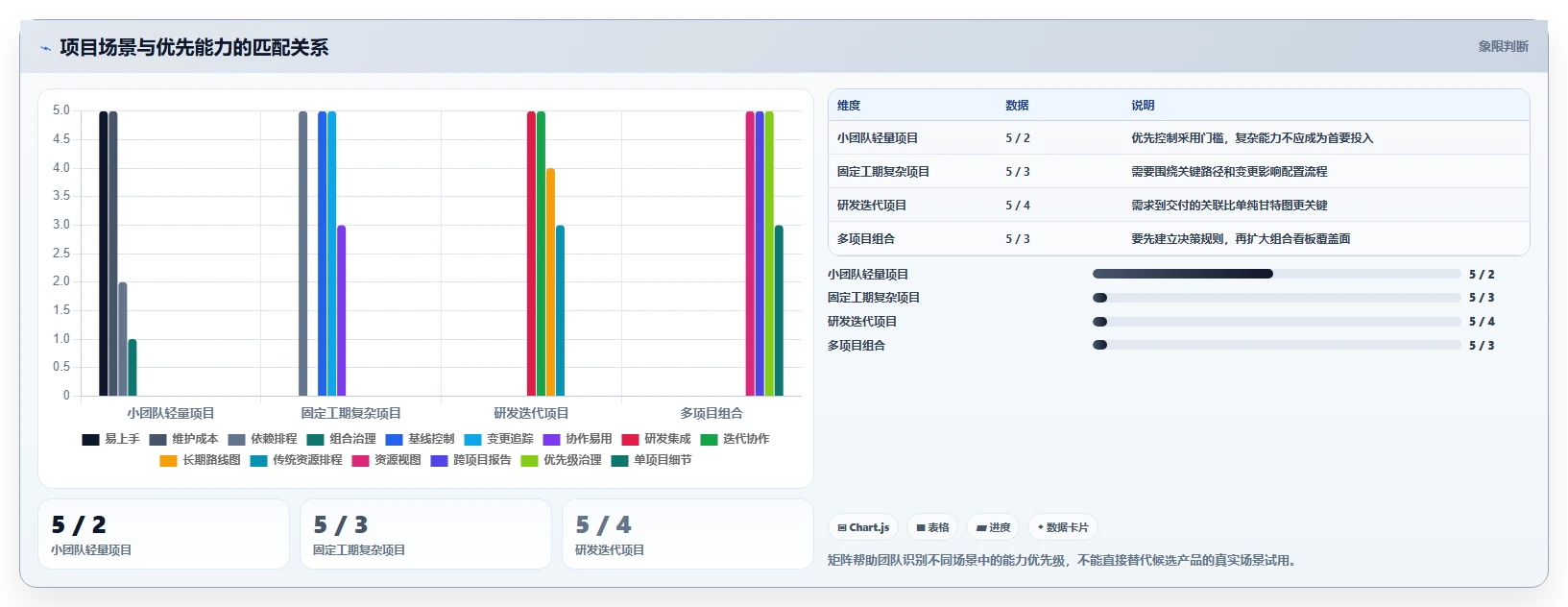
Task: Click the 研发迭代项目 progress bar
Action: (1276, 322)
